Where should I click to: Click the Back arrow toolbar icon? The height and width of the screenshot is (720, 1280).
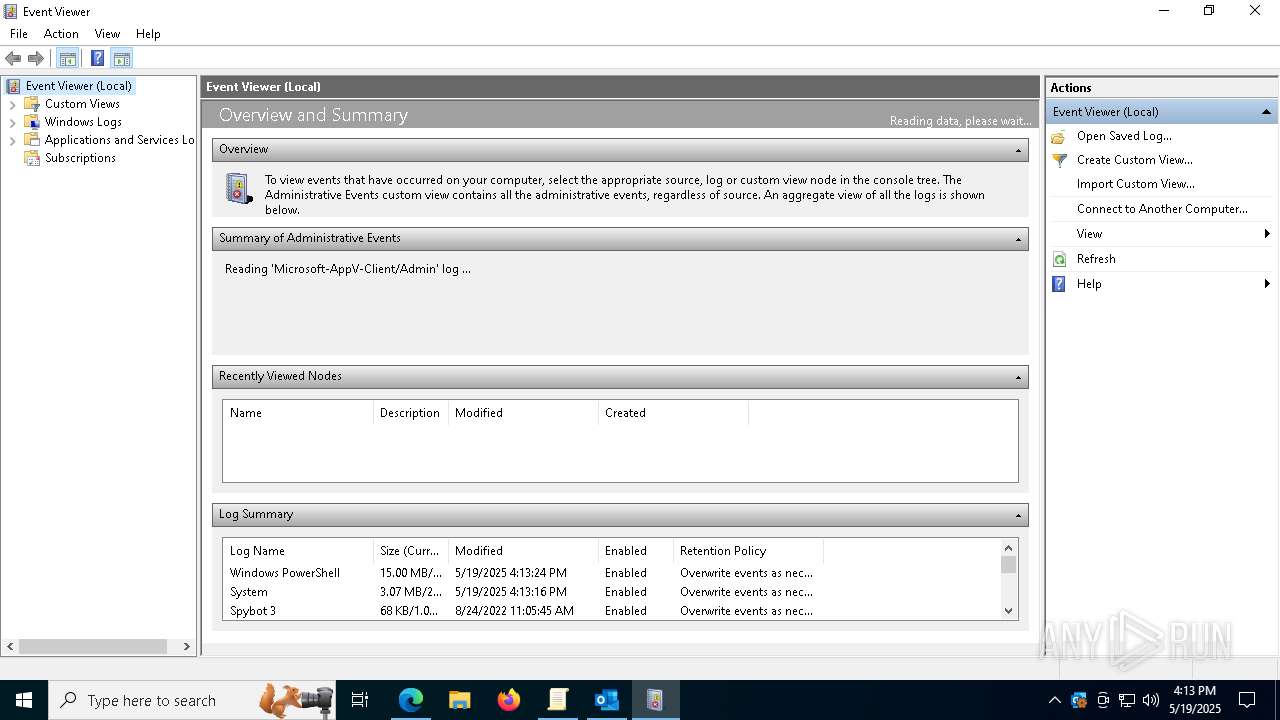point(13,58)
